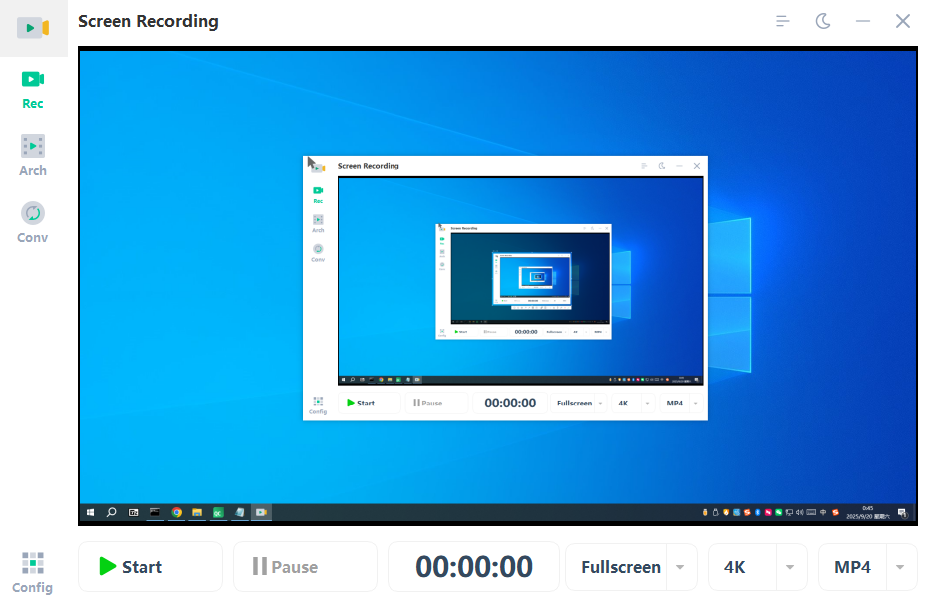928x607 pixels.
Task: Click the Windows Start button in preview
Action: (x=90, y=512)
